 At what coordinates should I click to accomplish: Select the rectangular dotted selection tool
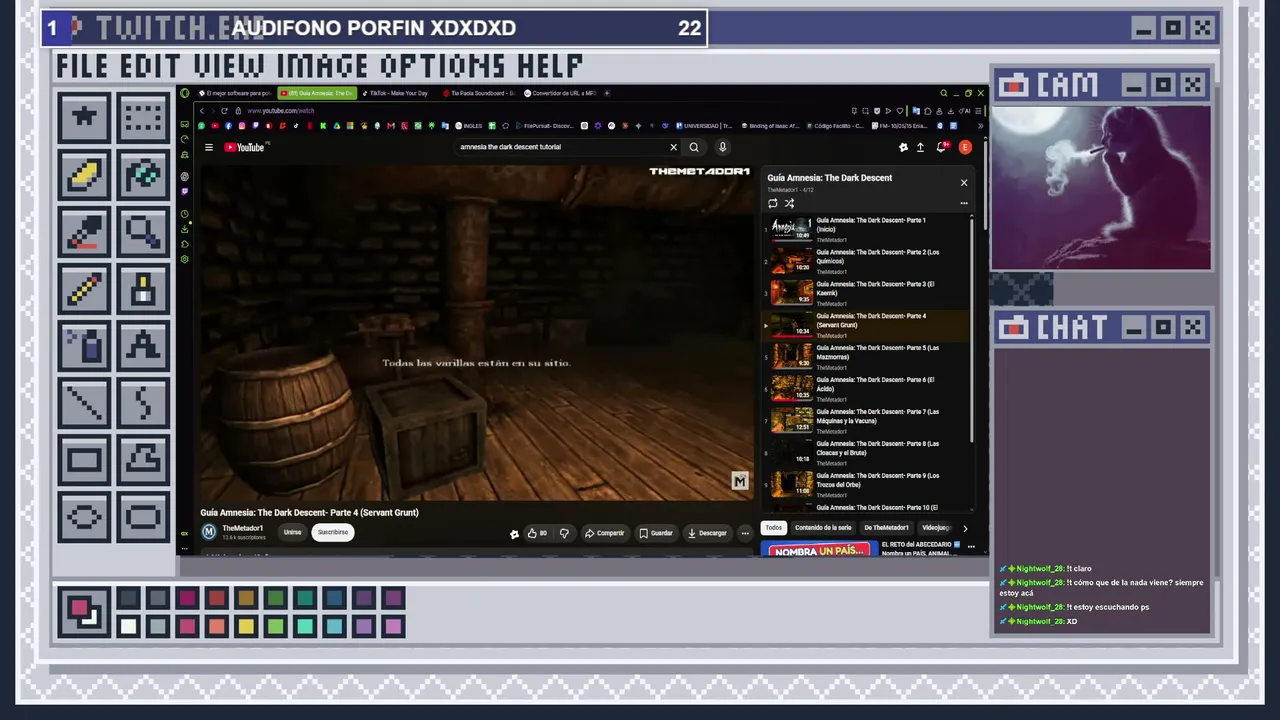(144, 118)
